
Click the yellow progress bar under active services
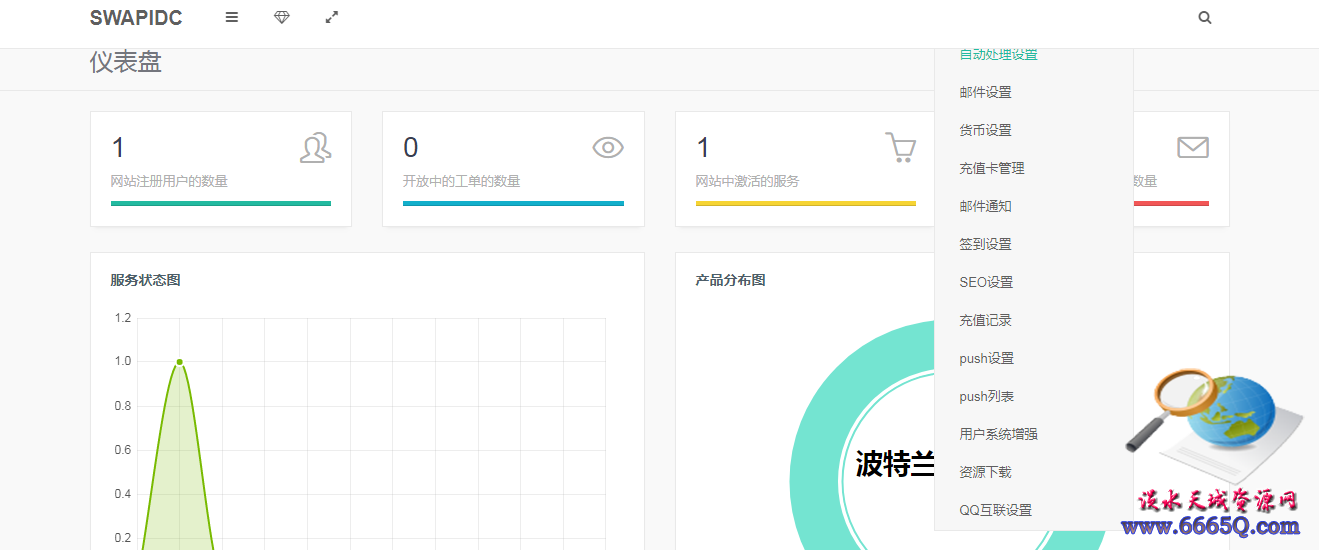(806, 203)
